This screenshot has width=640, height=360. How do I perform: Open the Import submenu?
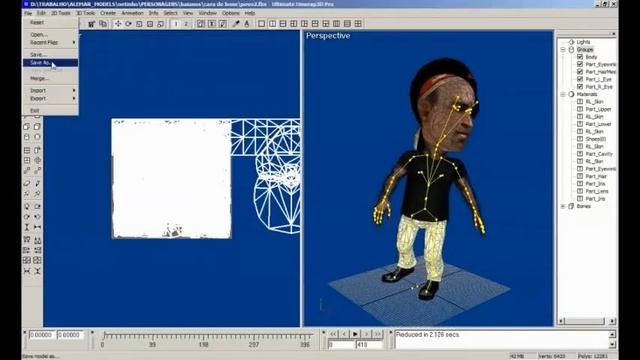(x=50, y=90)
